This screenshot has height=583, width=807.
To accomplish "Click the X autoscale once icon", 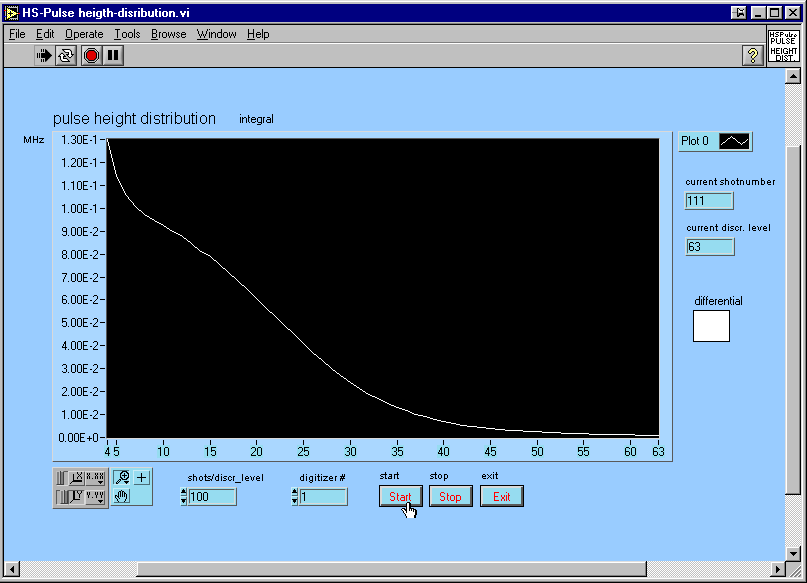I will (x=77, y=478).
